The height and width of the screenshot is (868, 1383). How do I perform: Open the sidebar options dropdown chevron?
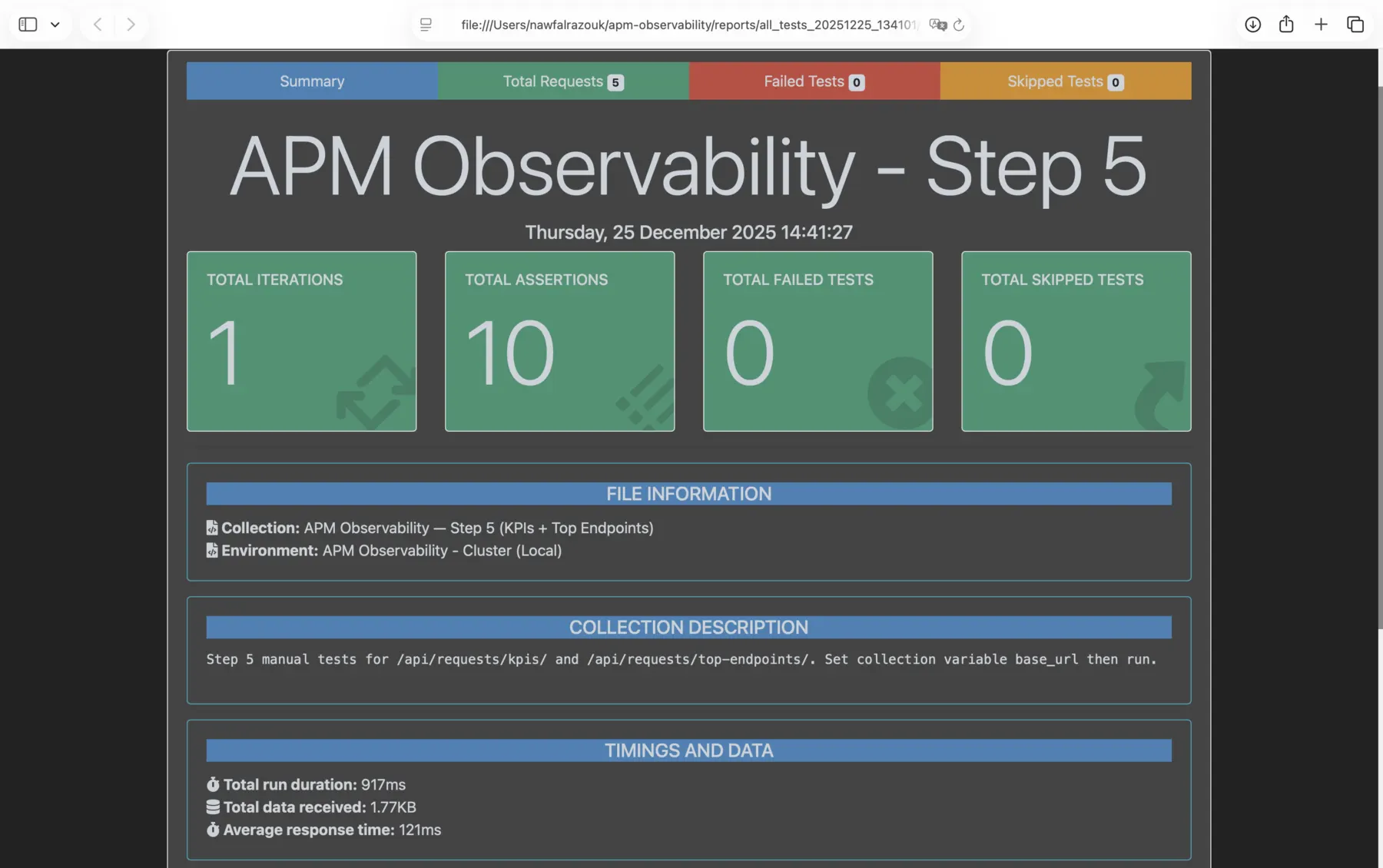[55, 25]
